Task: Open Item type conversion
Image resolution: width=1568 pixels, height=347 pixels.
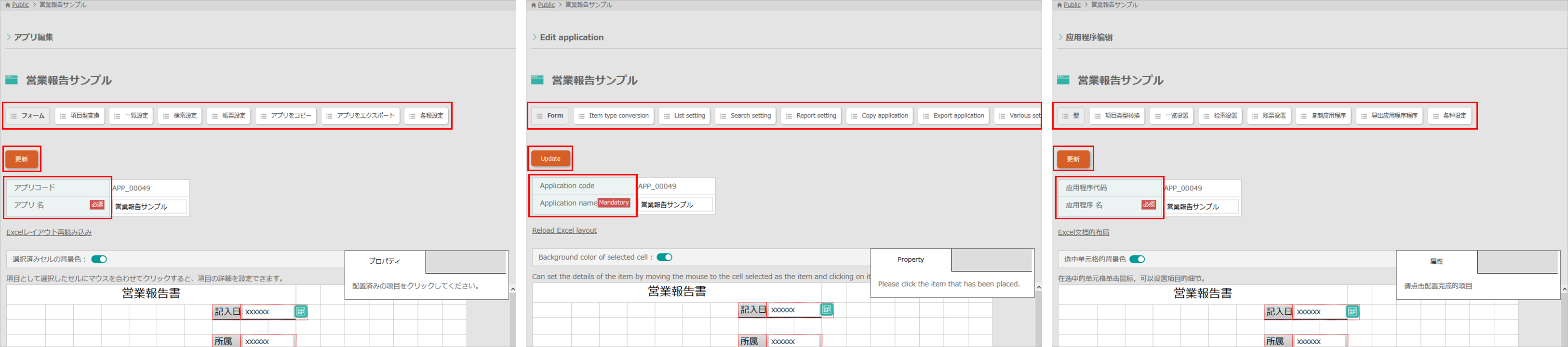Action: click(x=614, y=116)
